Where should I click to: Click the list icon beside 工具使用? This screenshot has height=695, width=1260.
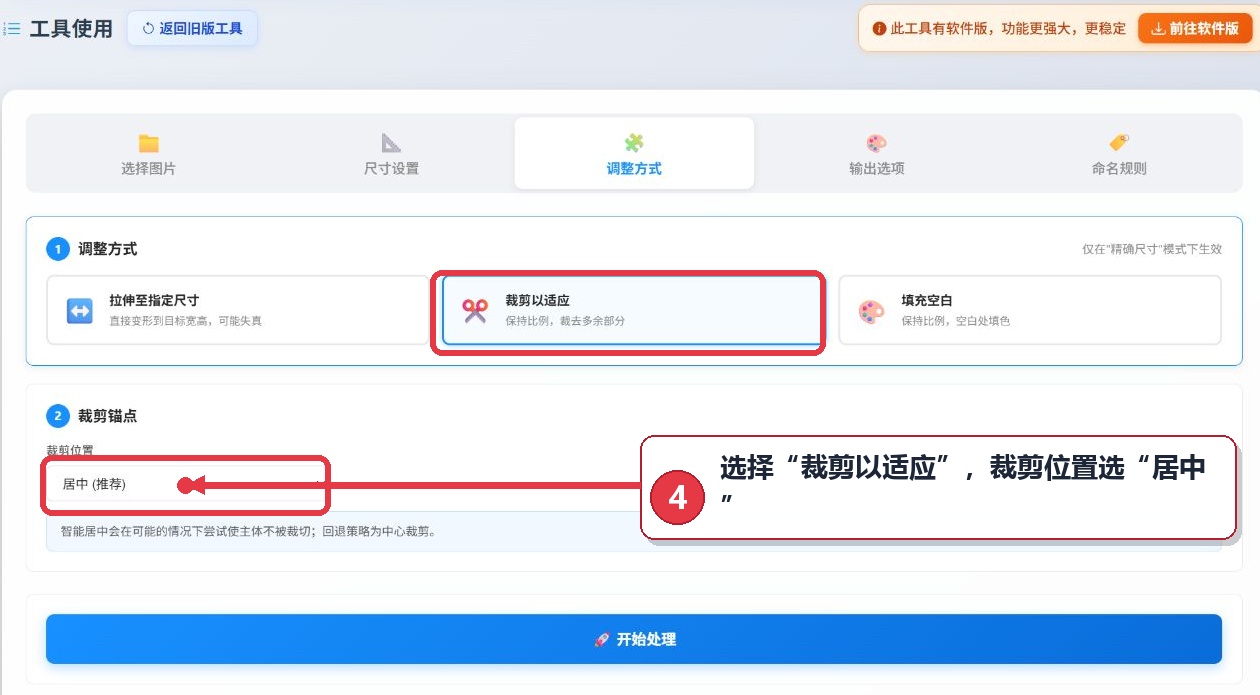13,29
